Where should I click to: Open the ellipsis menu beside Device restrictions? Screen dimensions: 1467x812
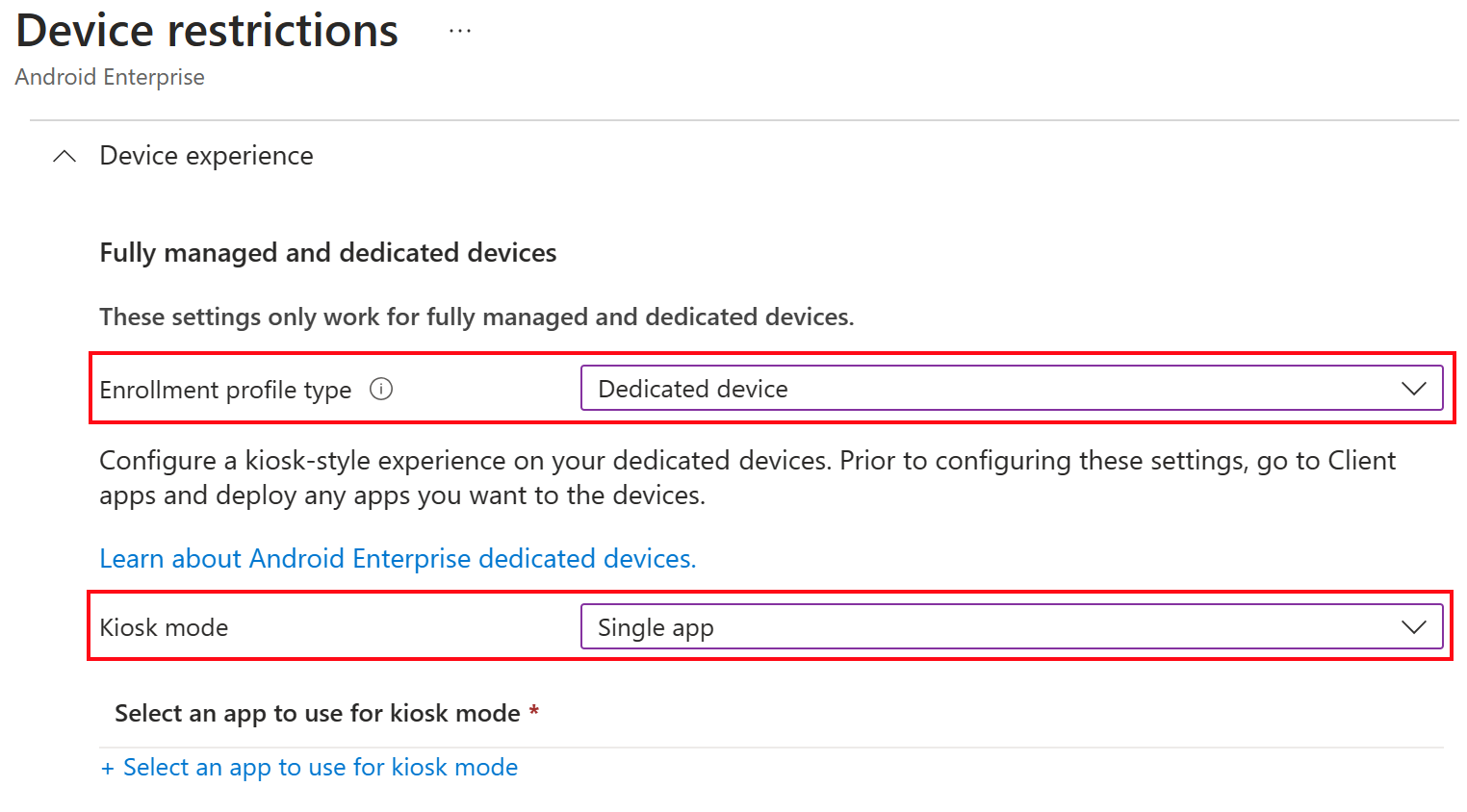[460, 31]
